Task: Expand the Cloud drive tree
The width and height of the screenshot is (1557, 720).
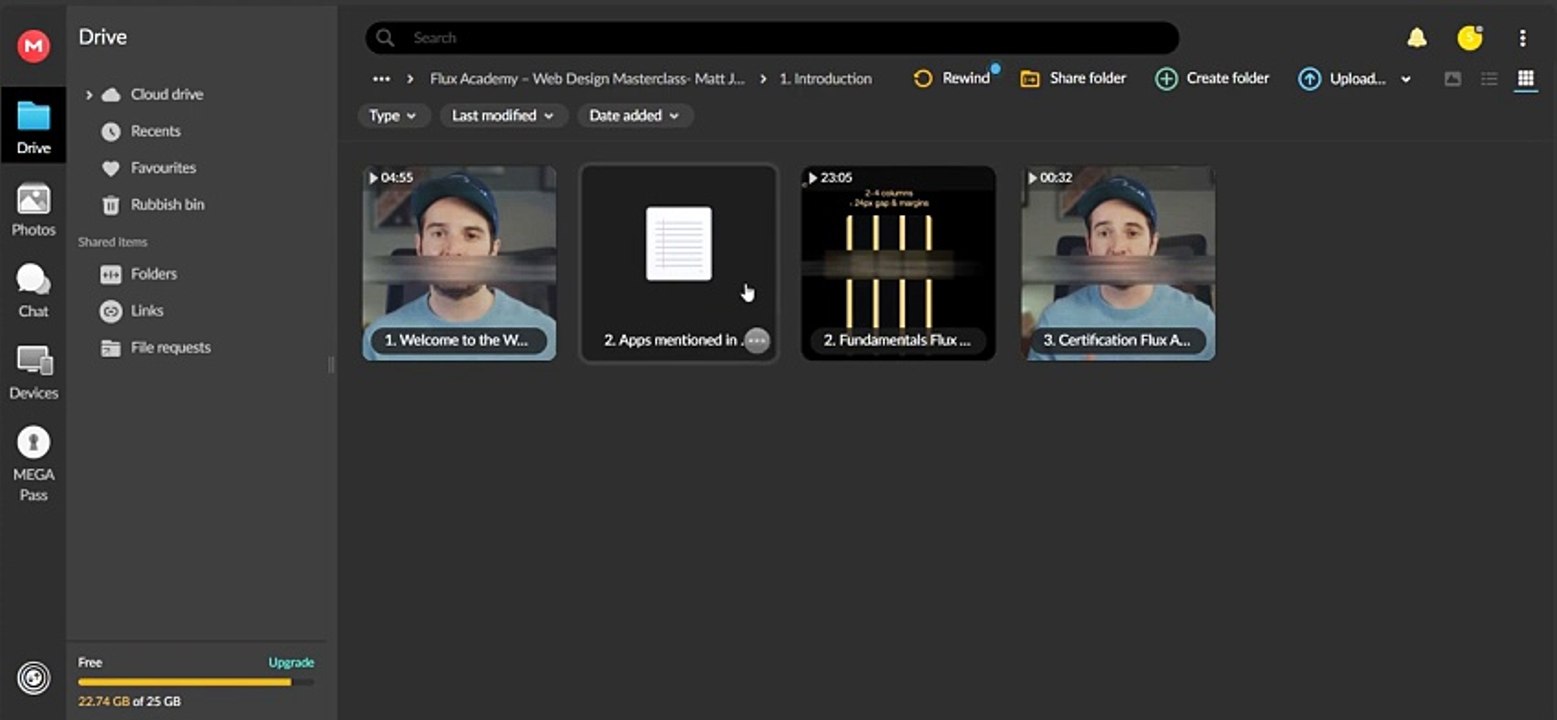Action: (x=89, y=95)
